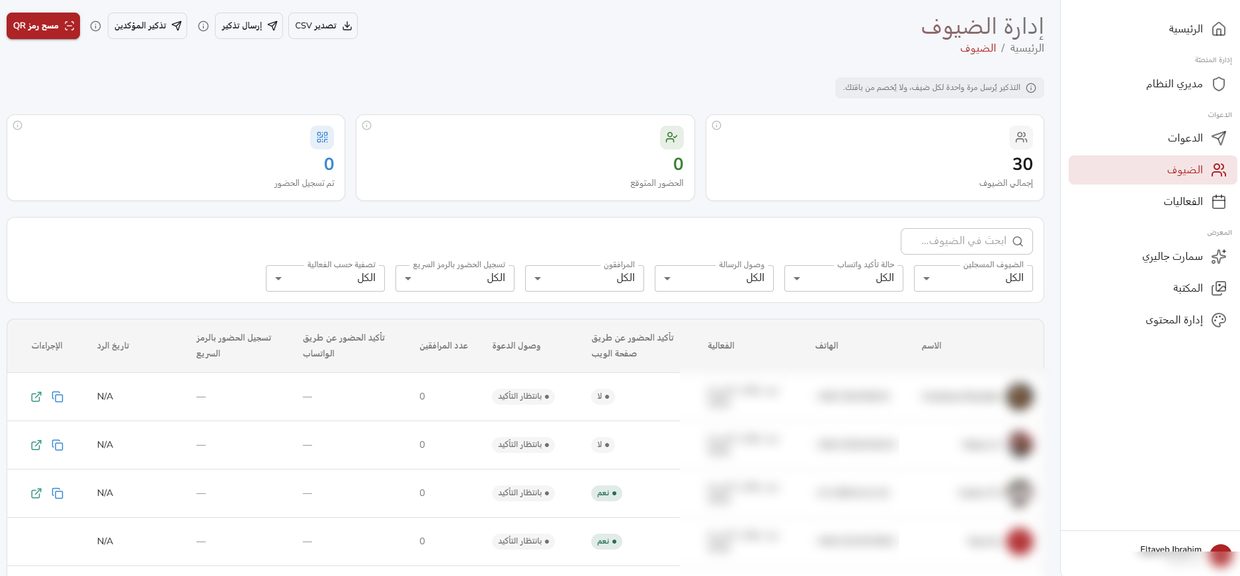Open إدارة المحتوى in the sidebar
The image size is (1240, 576).
point(1153,320)
